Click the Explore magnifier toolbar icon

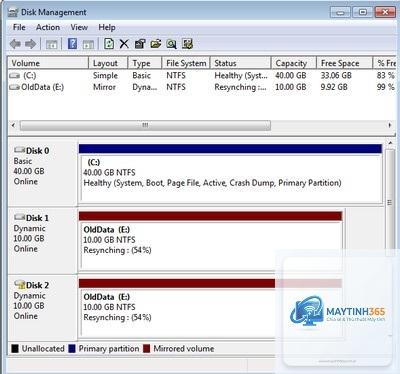[x=171, y=44]
